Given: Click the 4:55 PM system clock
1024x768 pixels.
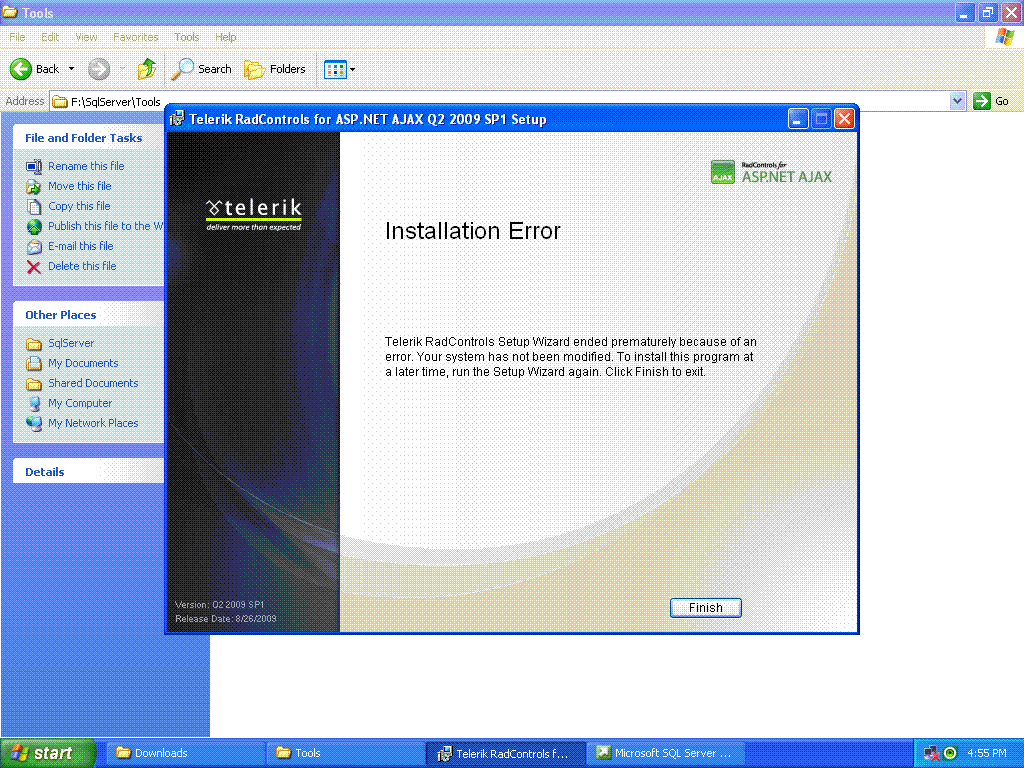Looking at the screenshot, I should pyautogui.click(x=987, y=753).
